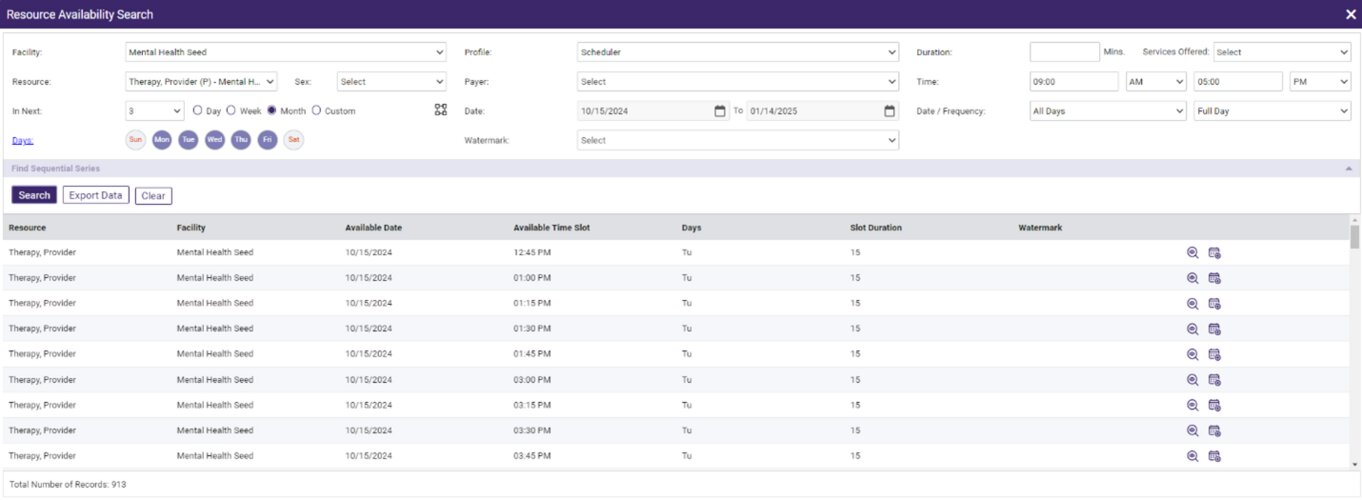Click schedule calendar icon for 01:00 PM slot
The width and height of the screenshot is (1362, 500).
pyautogui.click(x=1214, y=278)
